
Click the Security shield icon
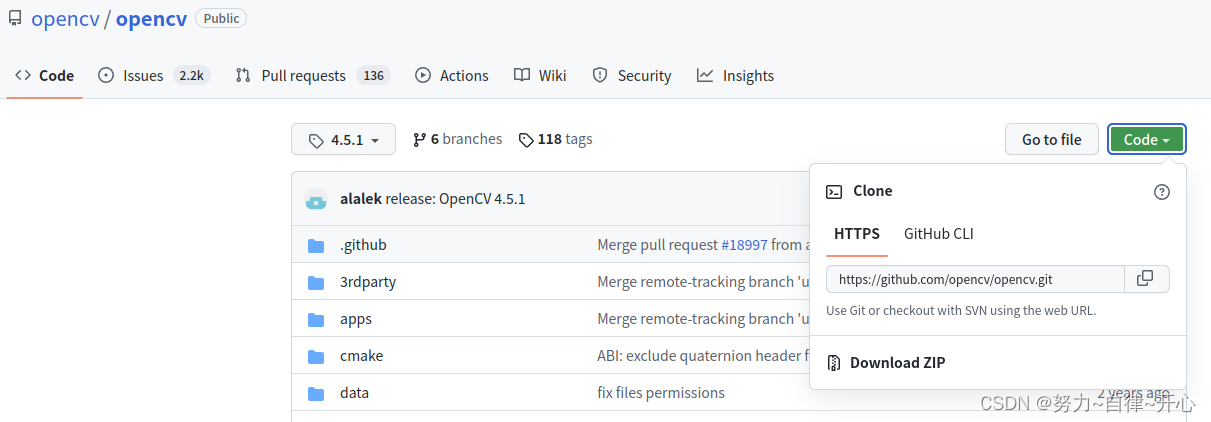point(600,75)
